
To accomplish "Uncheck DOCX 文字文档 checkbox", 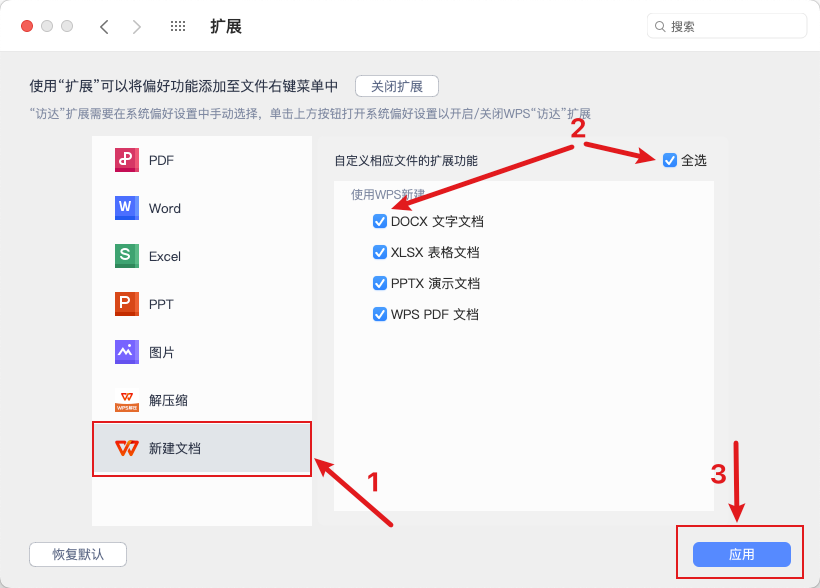I will point(380,221).
